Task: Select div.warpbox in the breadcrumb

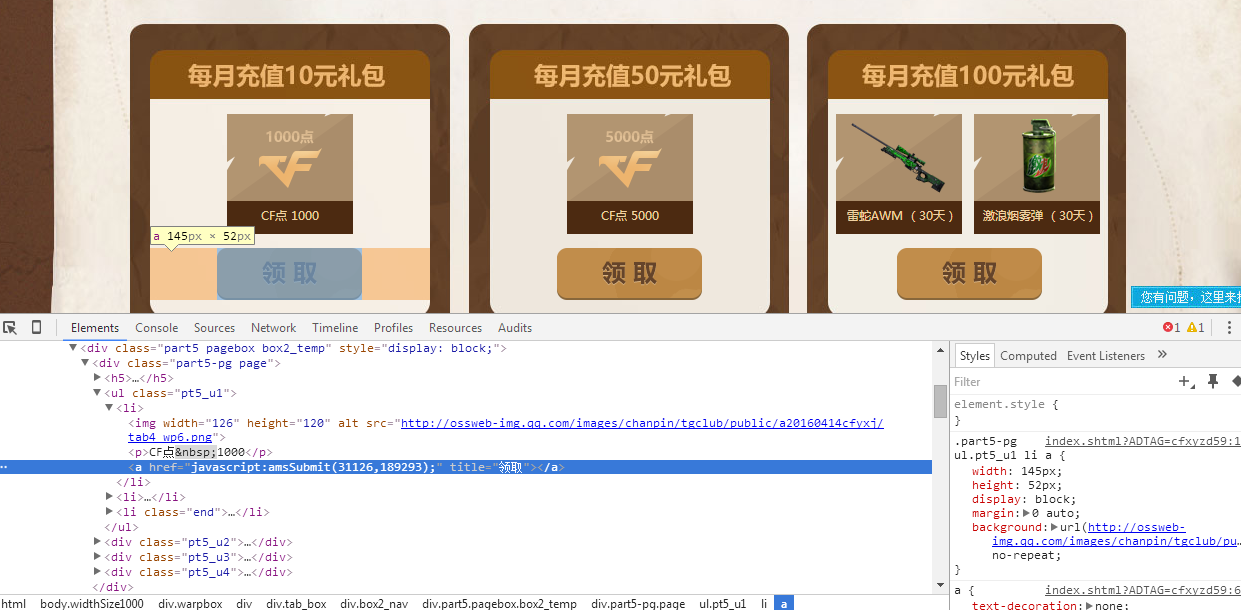Action: 190,603
